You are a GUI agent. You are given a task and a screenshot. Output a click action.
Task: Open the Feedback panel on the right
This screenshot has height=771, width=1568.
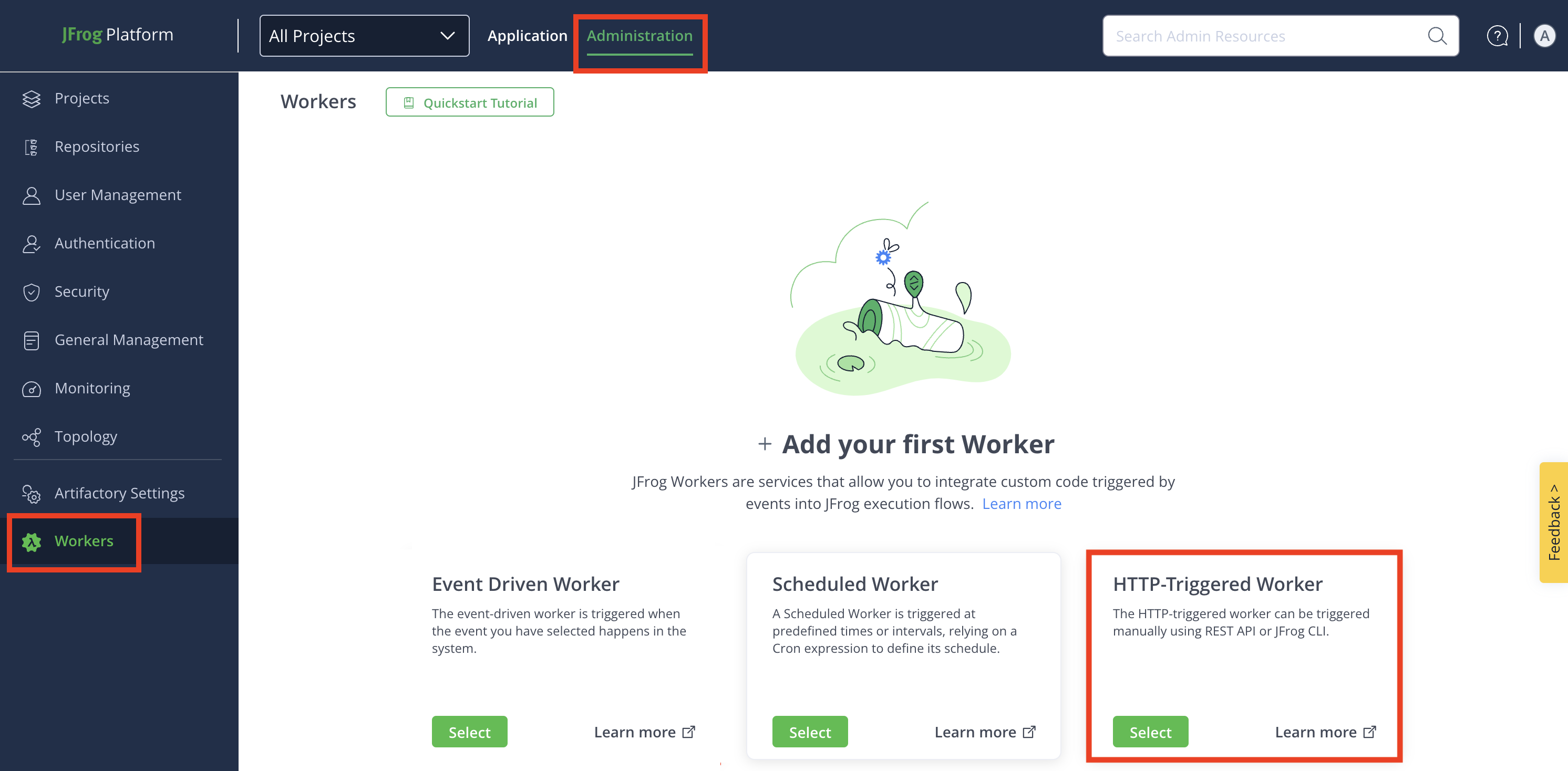[x=1553, y=523]
